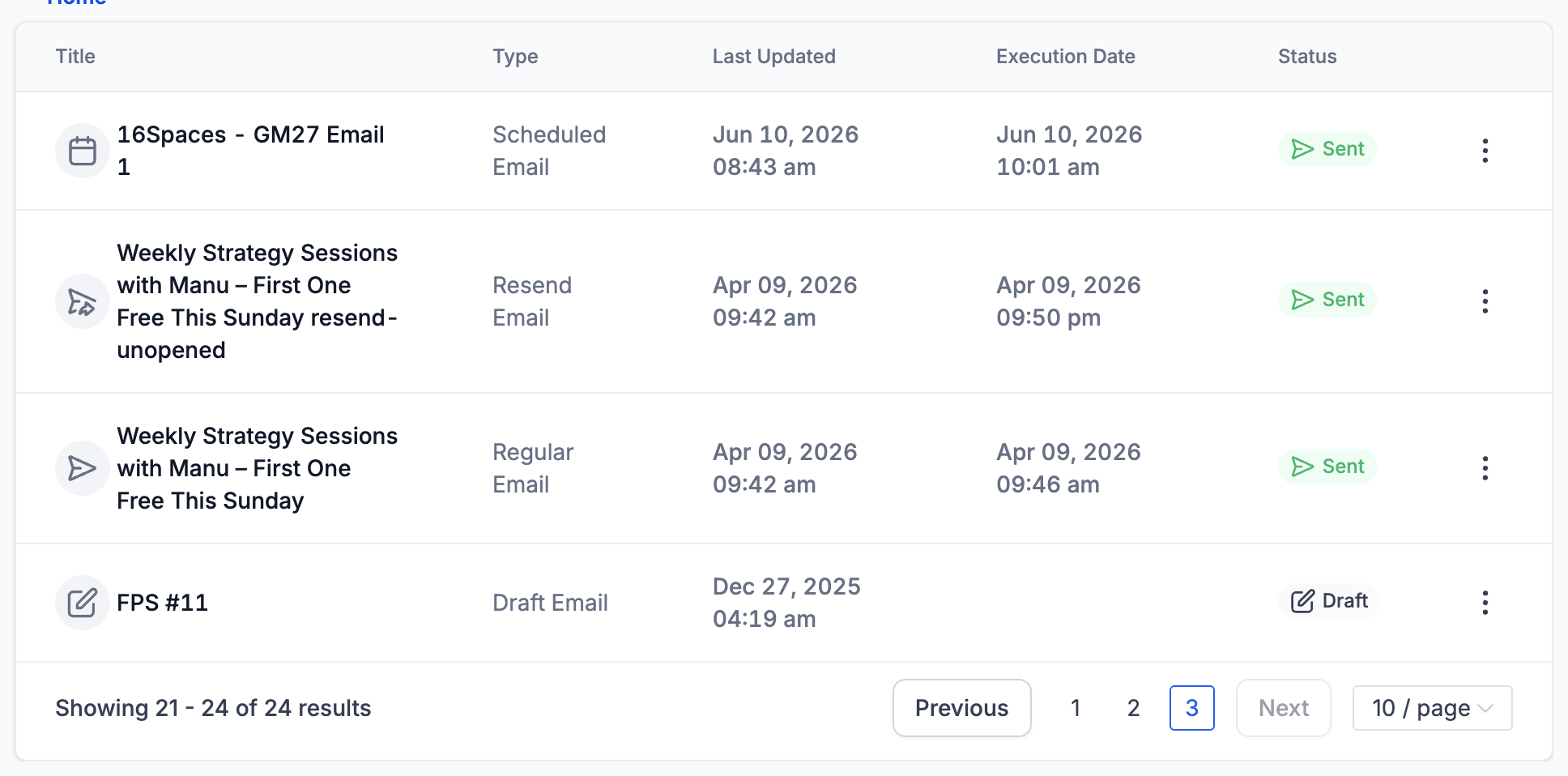Click Execution Date Apr 09, 2026 09:46 am
The width and height of the screenshot is (1568, 776).
tap(1068, 468)
